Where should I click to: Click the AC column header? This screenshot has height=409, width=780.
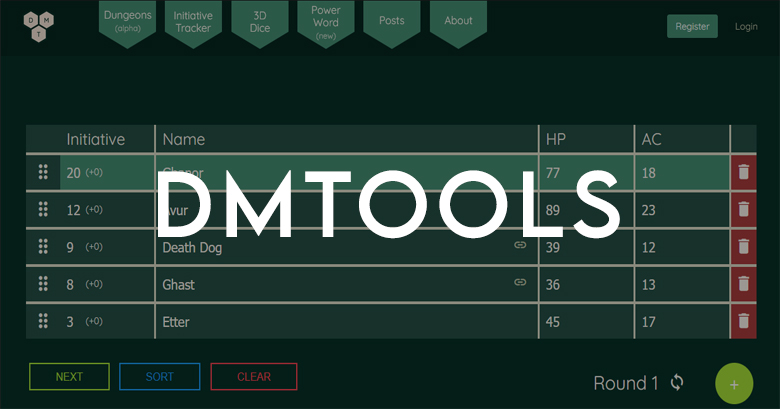click(651, 139)
